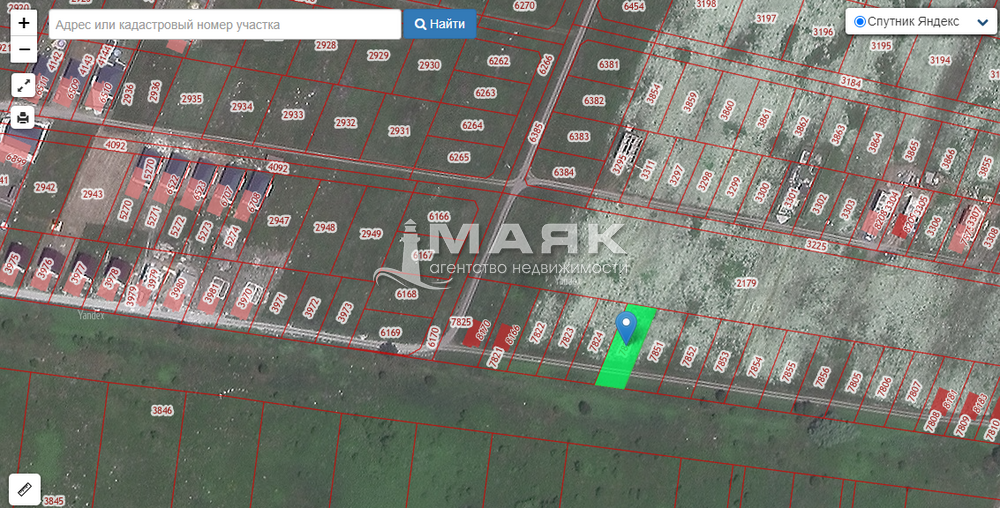Activate the ruler measurement tool
Screen dimensions: 1000x508
(x=25, y=490)
